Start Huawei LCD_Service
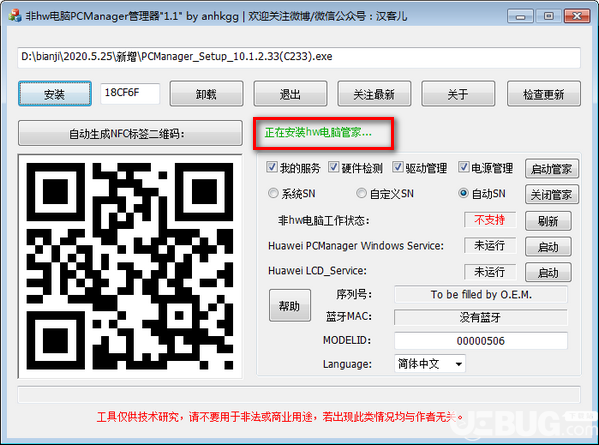599x445 pixels. [x=548, y=272]
